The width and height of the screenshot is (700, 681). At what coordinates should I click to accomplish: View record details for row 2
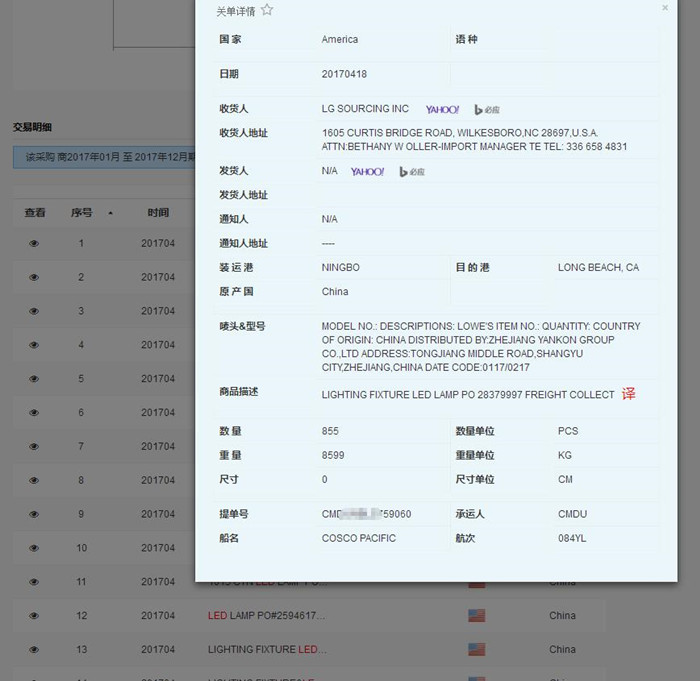point(34,277)
